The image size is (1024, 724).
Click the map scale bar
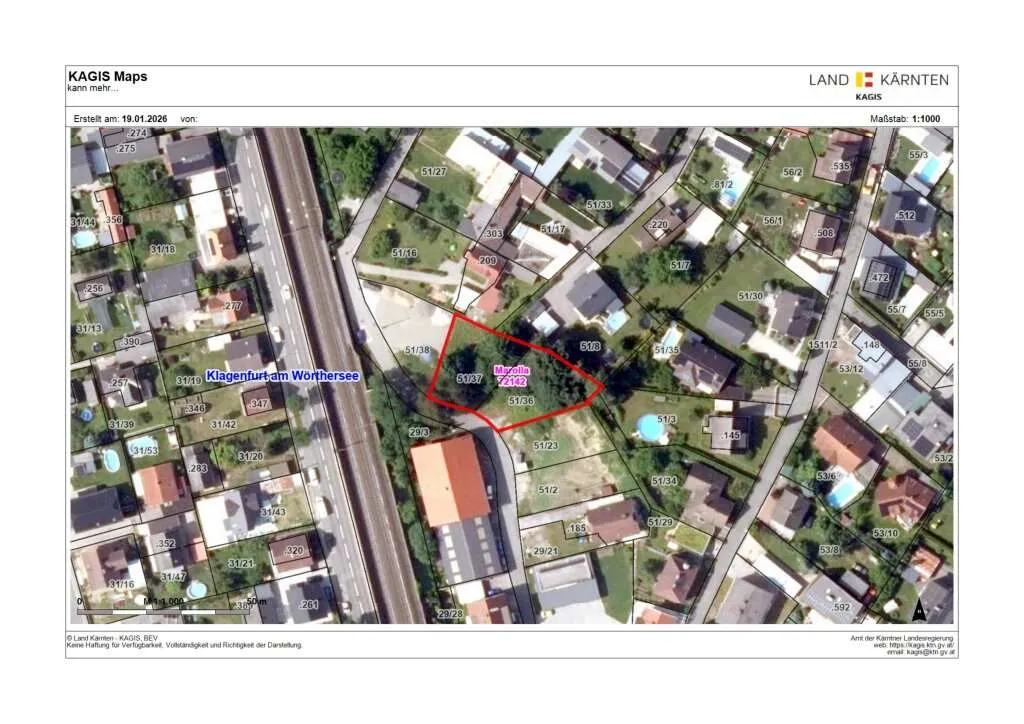(163, 612)
